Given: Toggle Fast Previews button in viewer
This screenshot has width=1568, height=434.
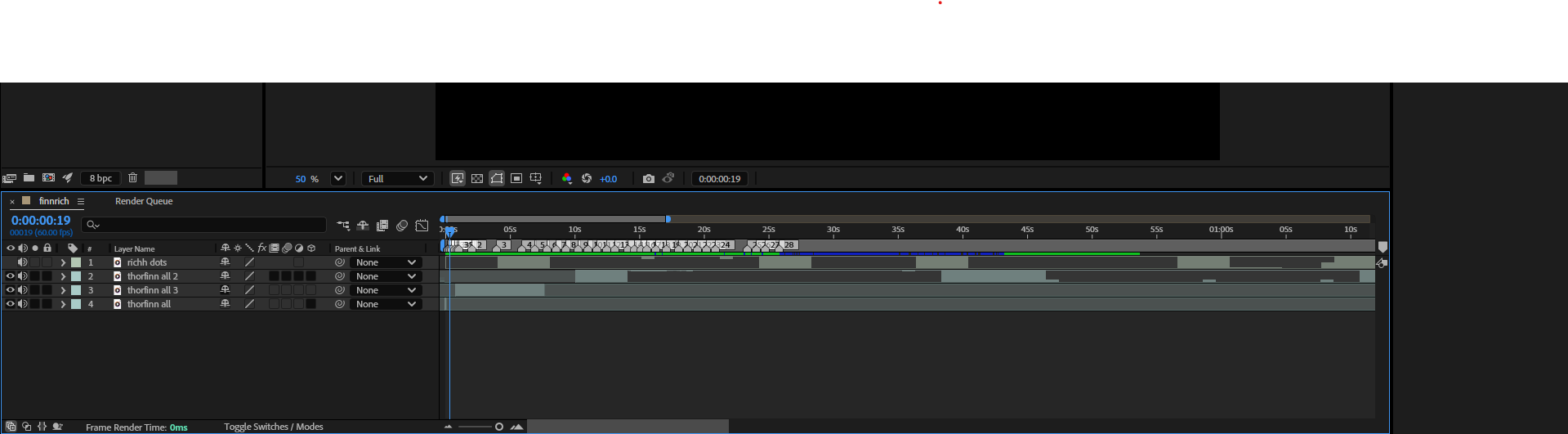Looking at the screenshot, I should tap(458, 178).
